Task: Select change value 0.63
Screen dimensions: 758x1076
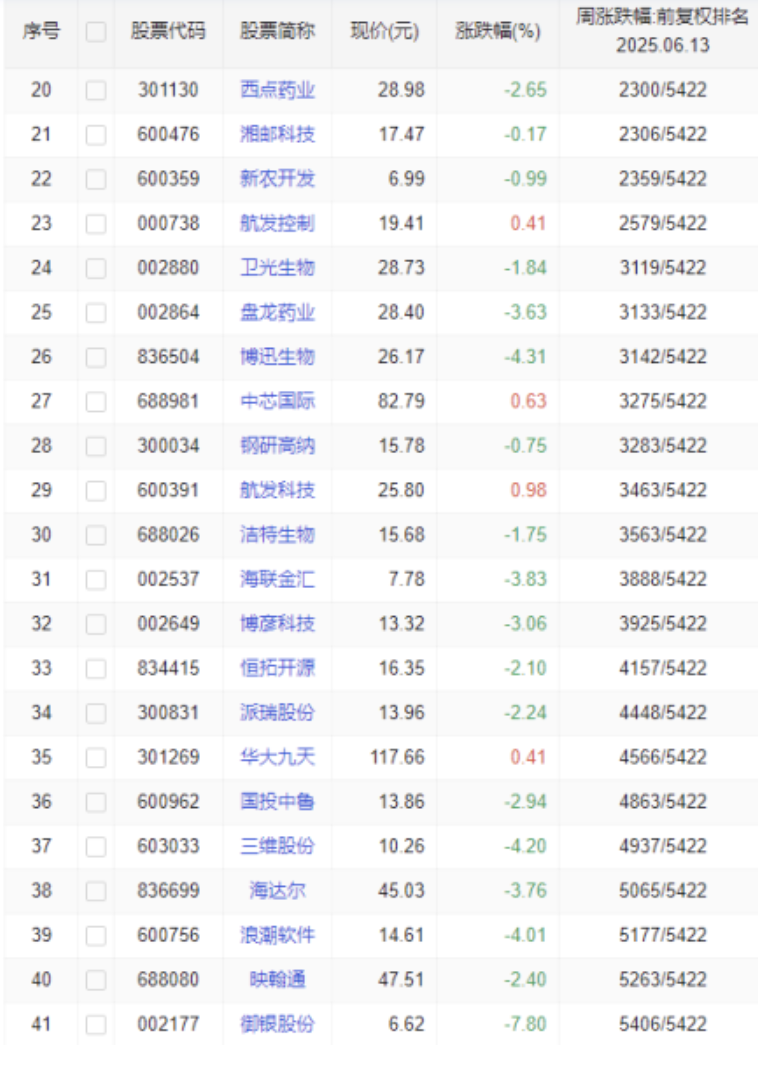Action: (x=528, y=401)
